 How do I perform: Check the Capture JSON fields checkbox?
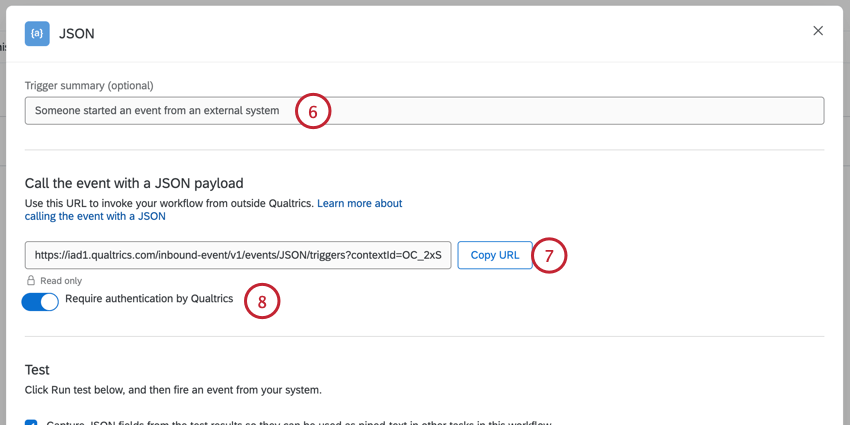click(x=31, y=422)
